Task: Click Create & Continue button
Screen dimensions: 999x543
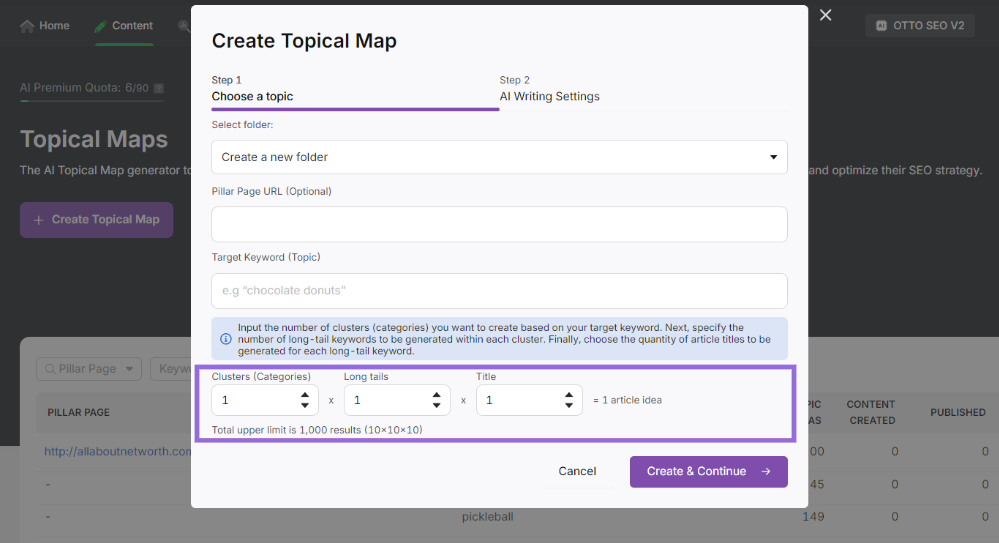Action: pos(708,472)
